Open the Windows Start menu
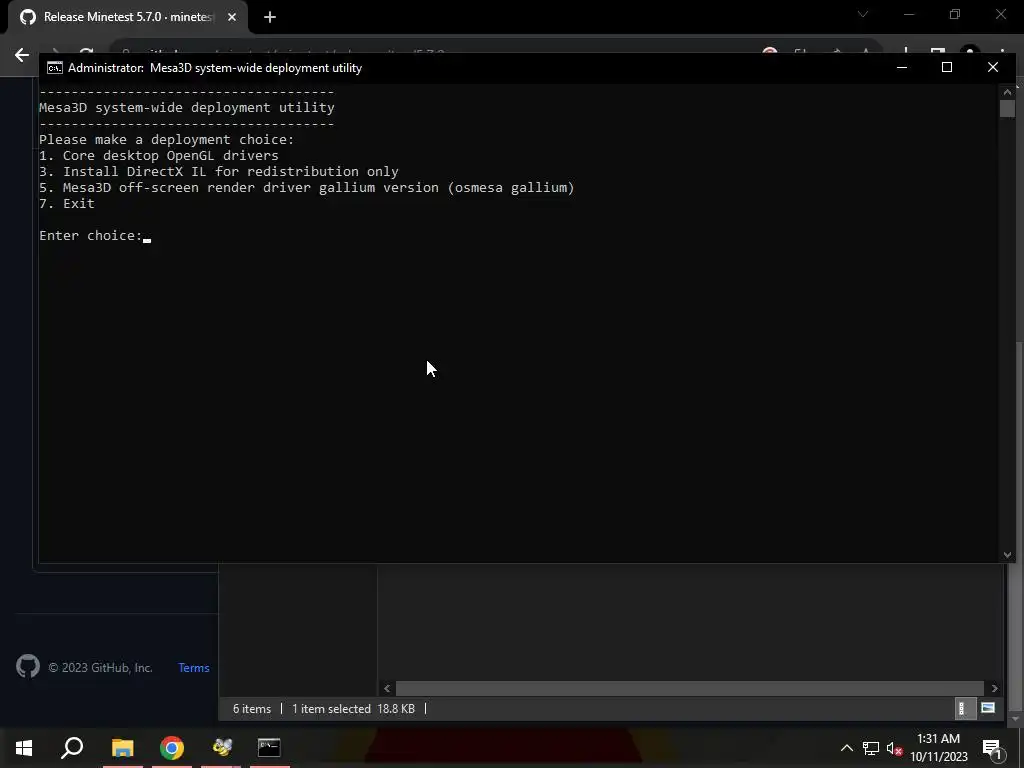The image size is (1024, 768). point(24,747)
